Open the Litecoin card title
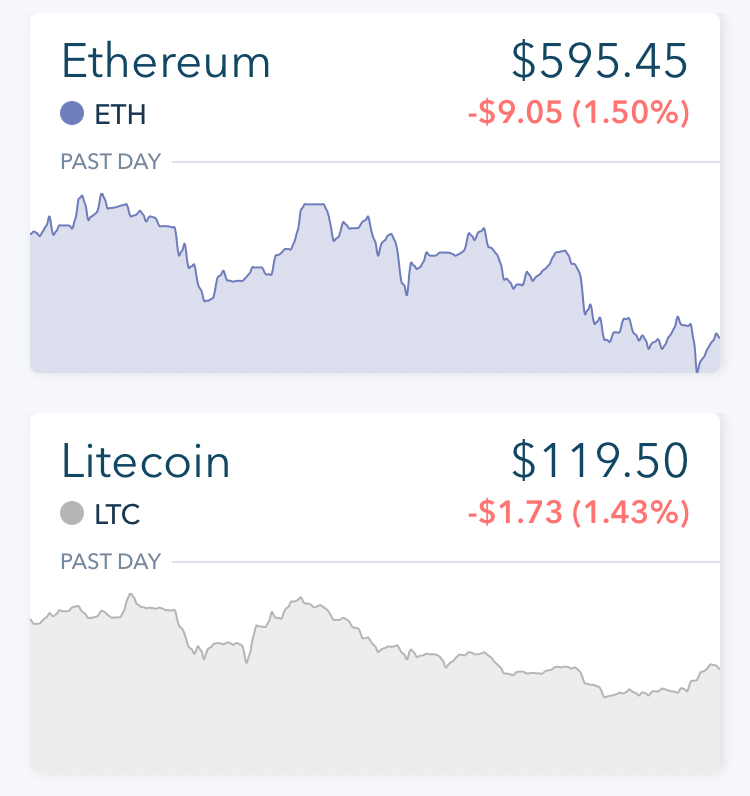The image size is (750, 796). 146,461
